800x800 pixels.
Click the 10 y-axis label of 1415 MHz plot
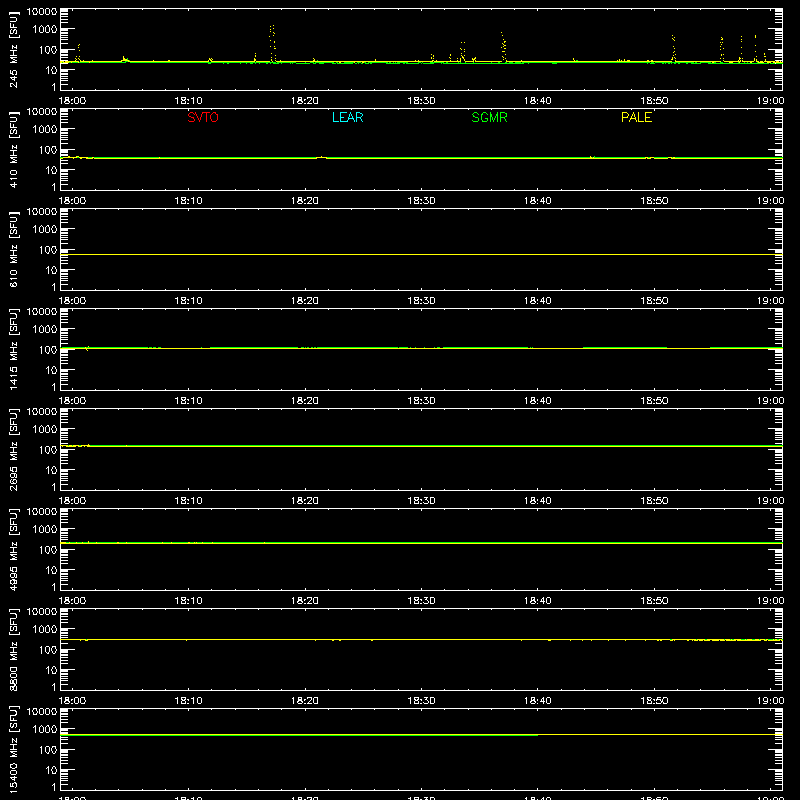click(x=51, y=370)
